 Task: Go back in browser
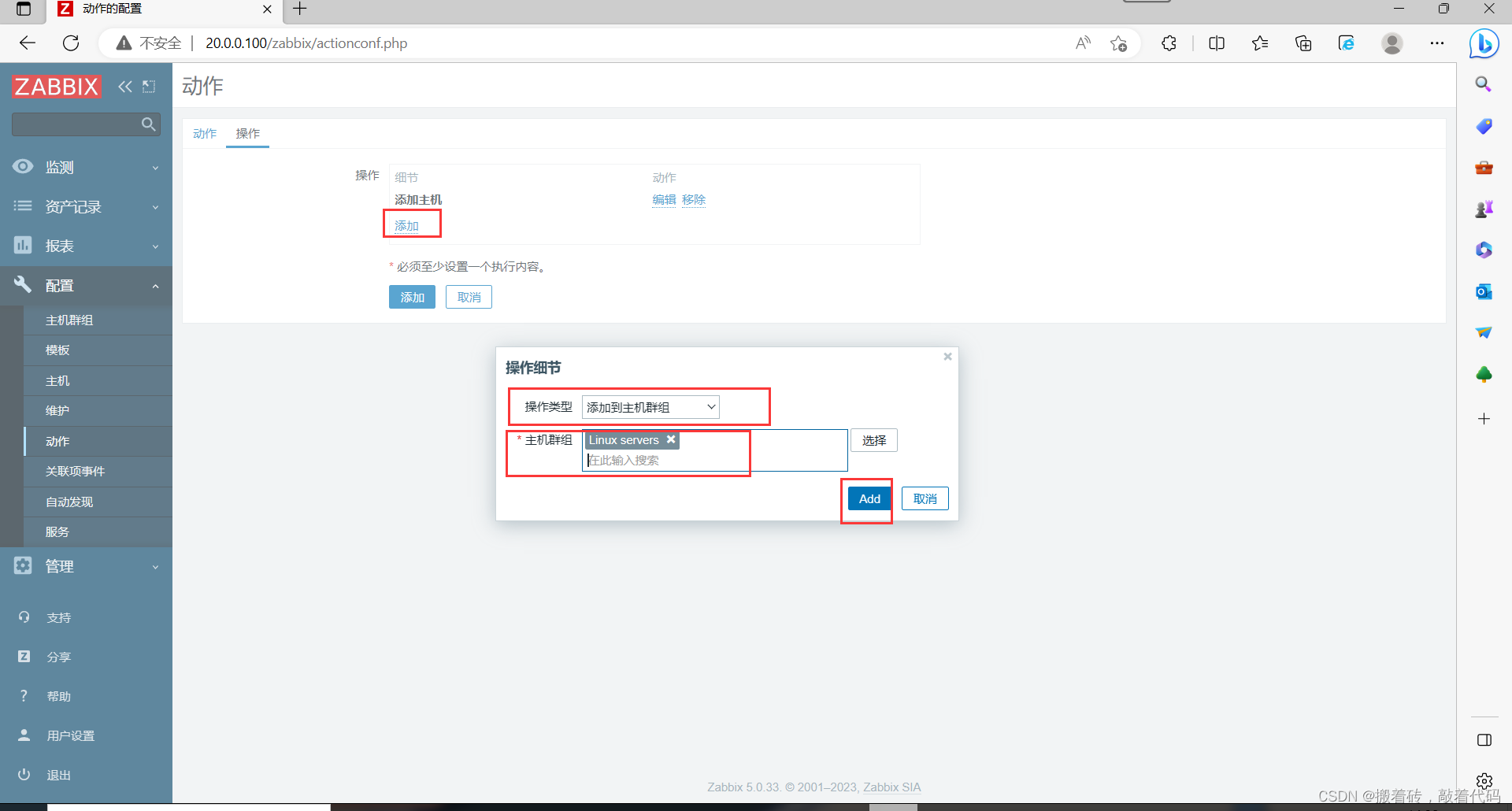tap(28, 43)
